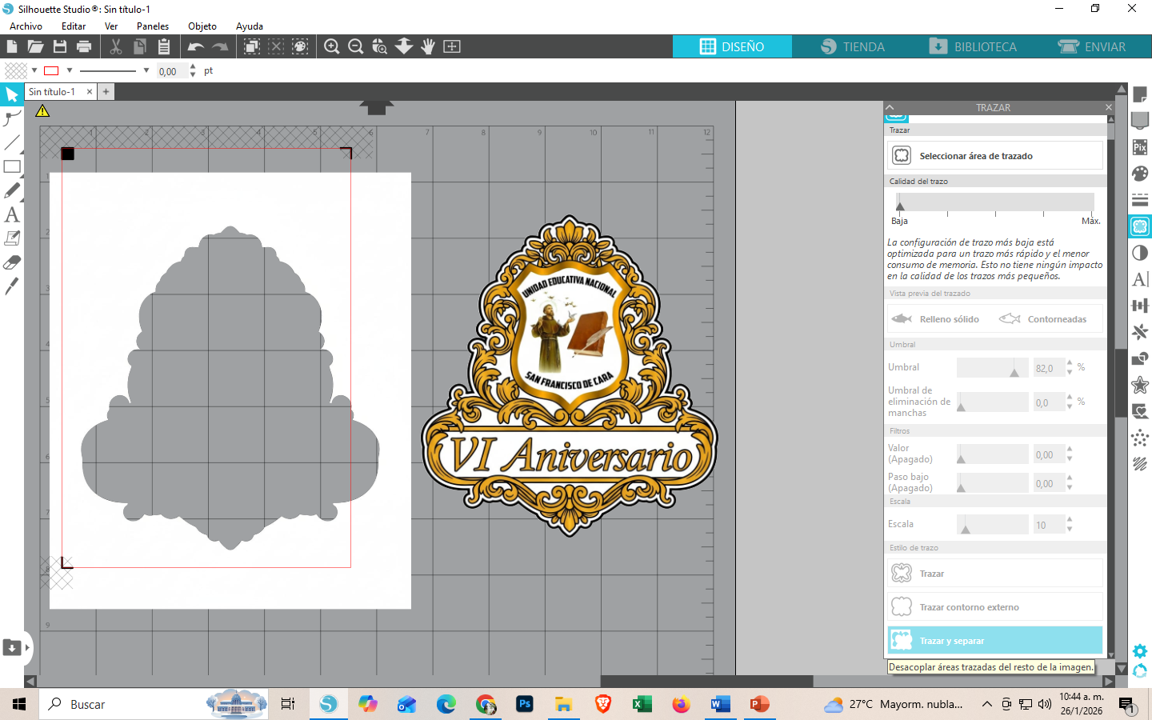This screenshot has width=1152, height=720.
Task: Click Trazar y separar
Action: [x=995, y=641]
